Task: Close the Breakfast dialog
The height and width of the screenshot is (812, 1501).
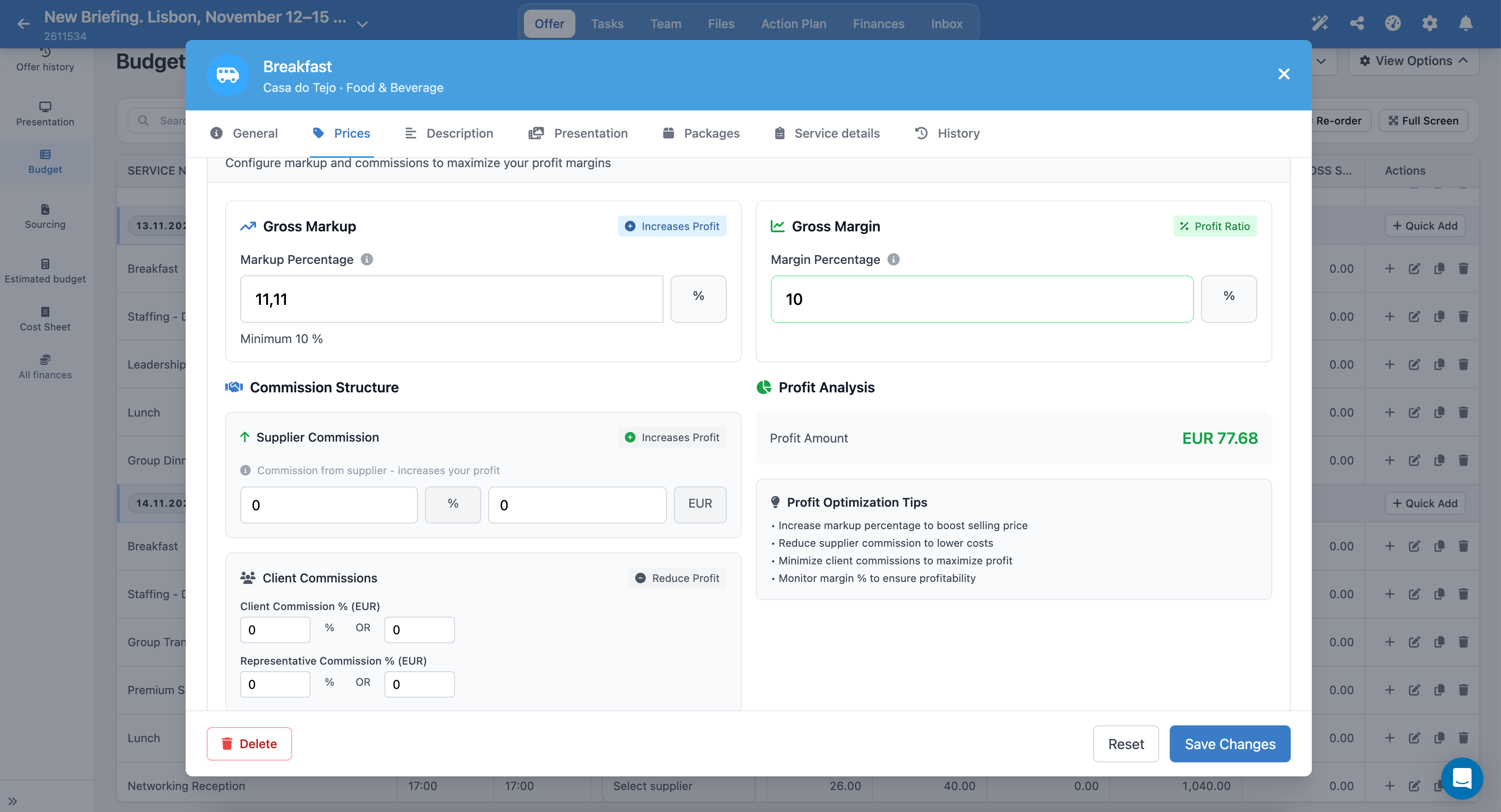Action: [x=1284, y=74]
